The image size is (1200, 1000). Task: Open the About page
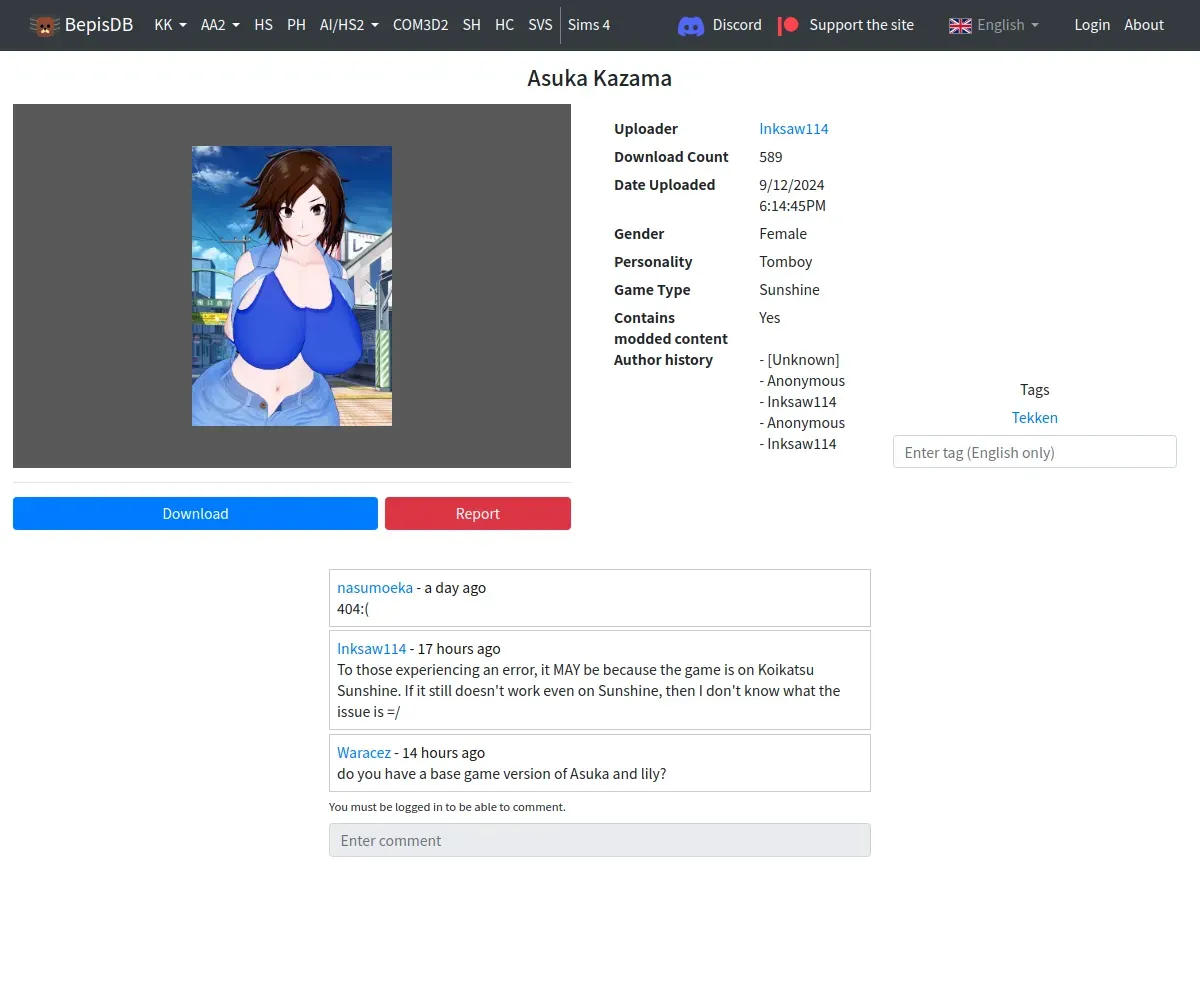pos(1144,25)
